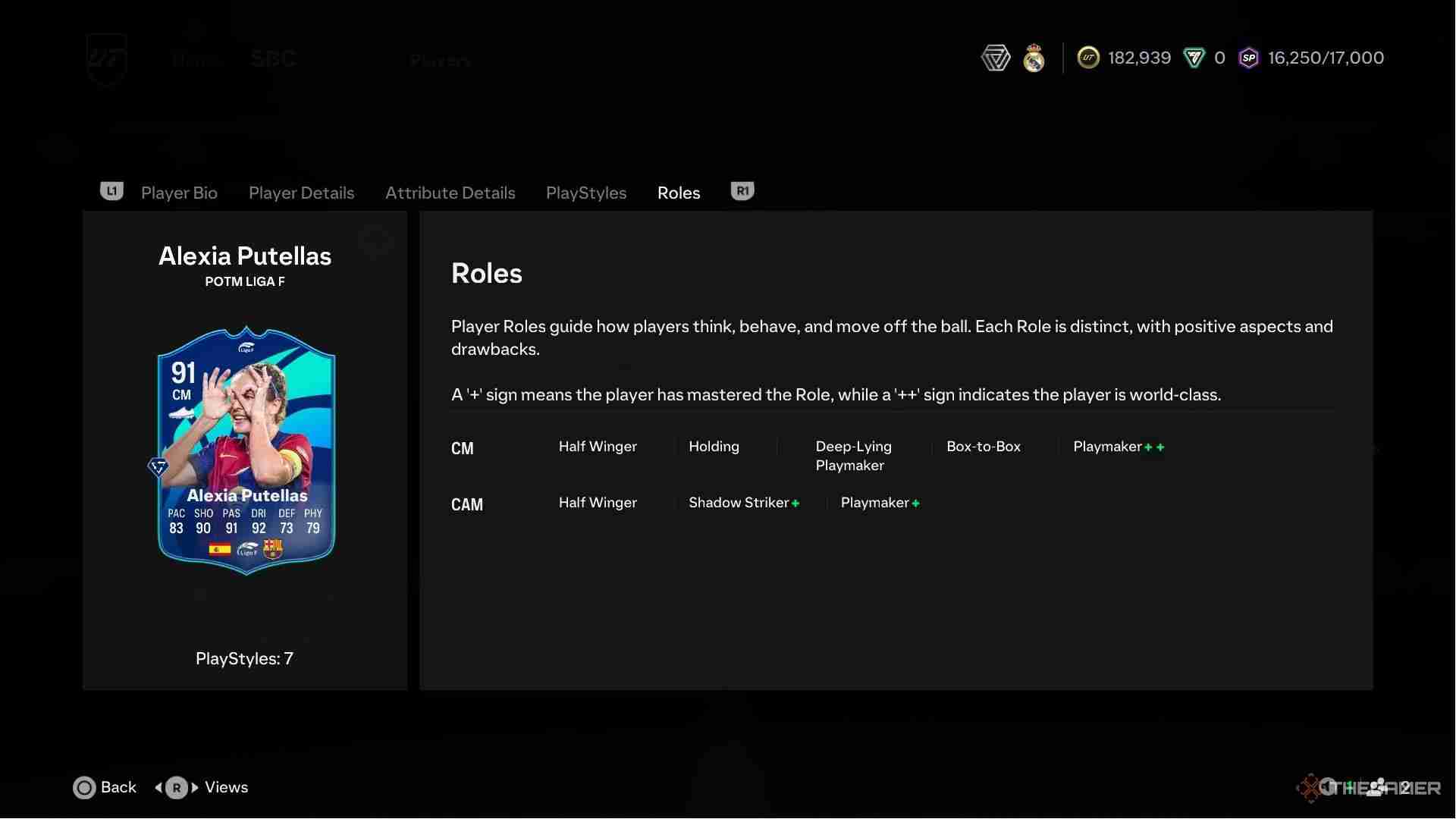
Task: Open the Attribute Details tab
Action: (450, 193)
